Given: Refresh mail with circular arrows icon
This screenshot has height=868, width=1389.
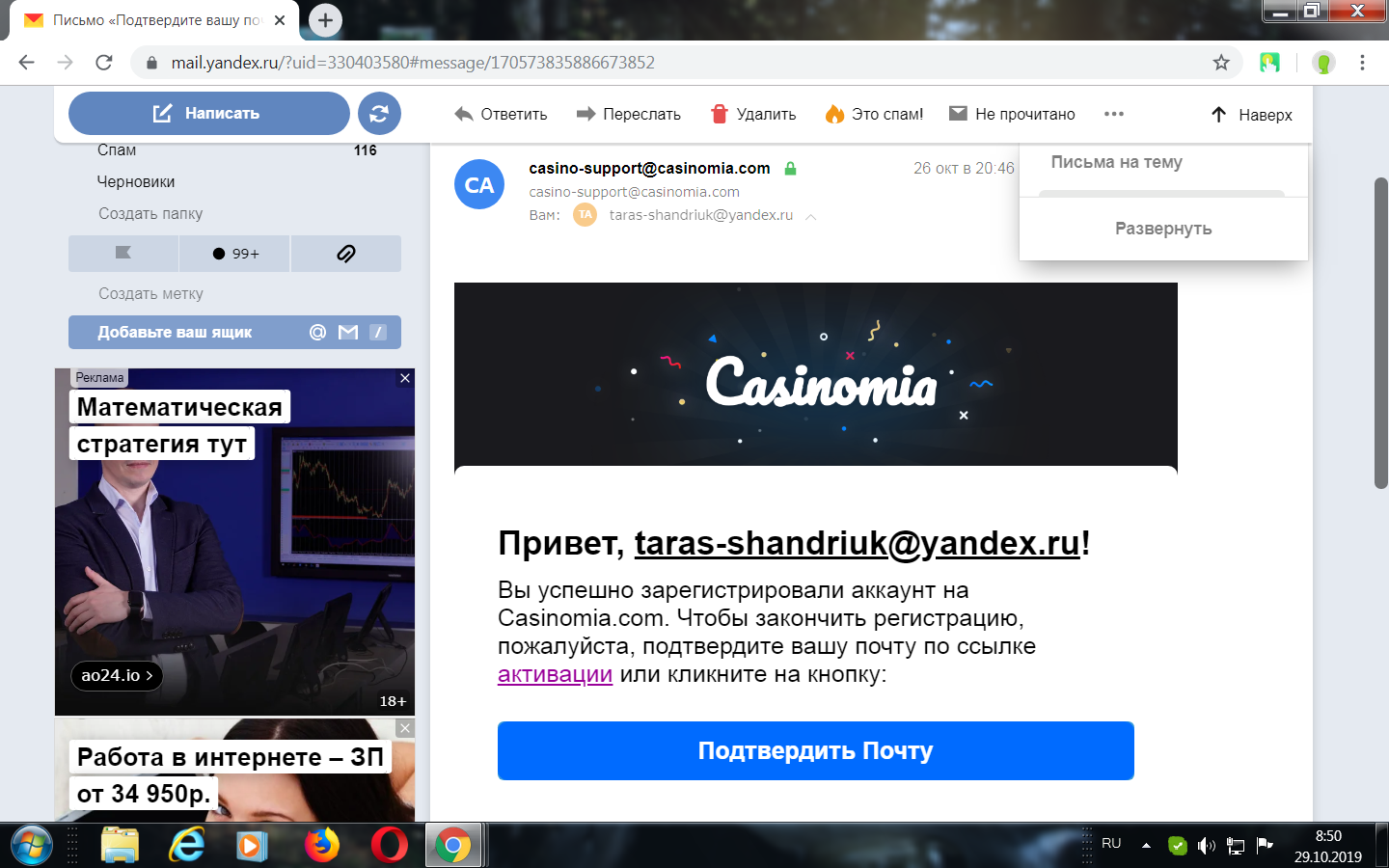Looking at the screenshot, I should (379, 113).
